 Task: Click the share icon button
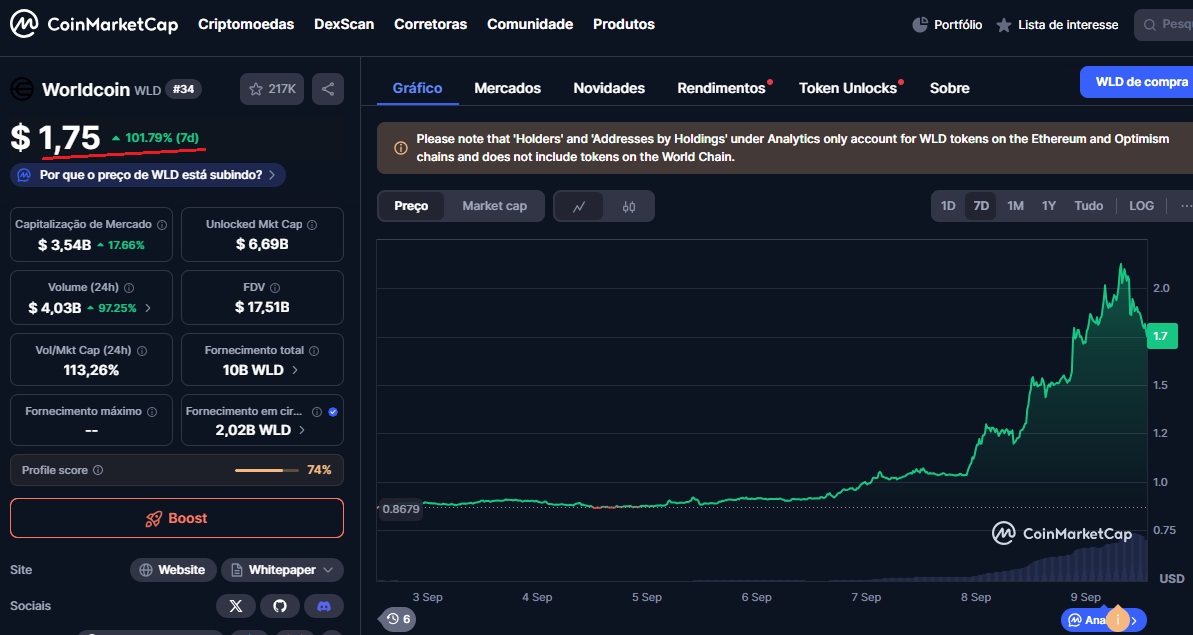pyautogui.click(x=328, y=89)
